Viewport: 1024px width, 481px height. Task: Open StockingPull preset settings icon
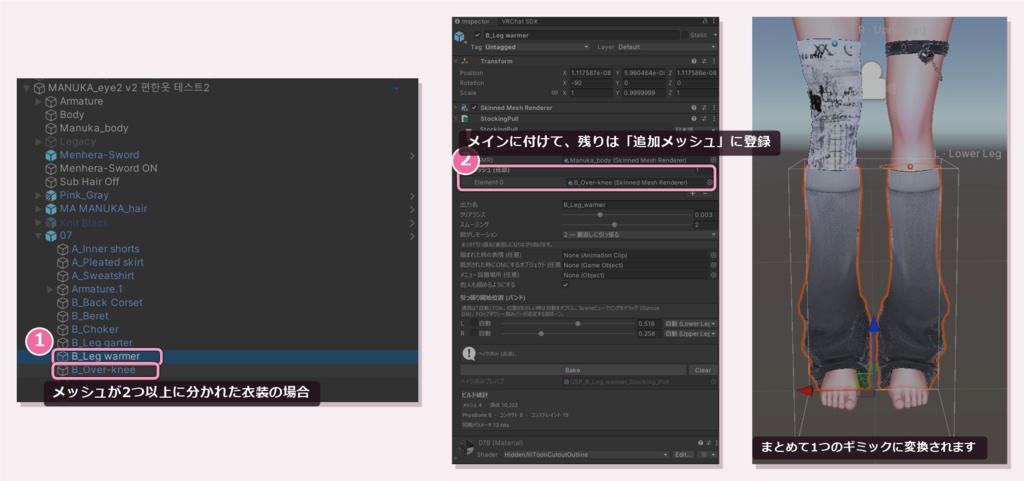coord(703,119)
